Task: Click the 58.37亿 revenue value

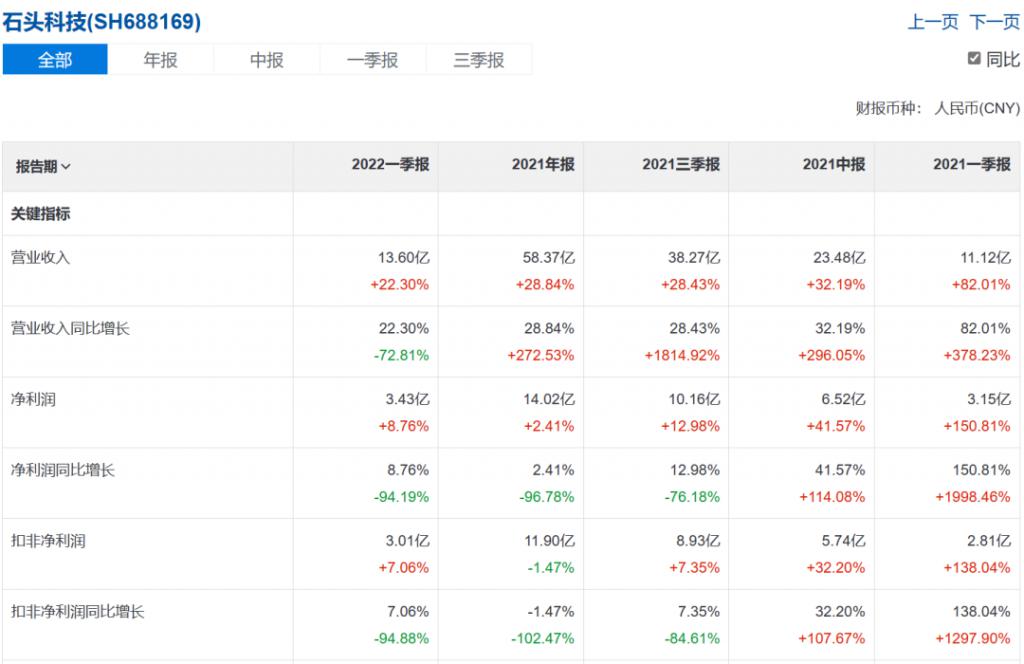Action: (x=549, y=258)
